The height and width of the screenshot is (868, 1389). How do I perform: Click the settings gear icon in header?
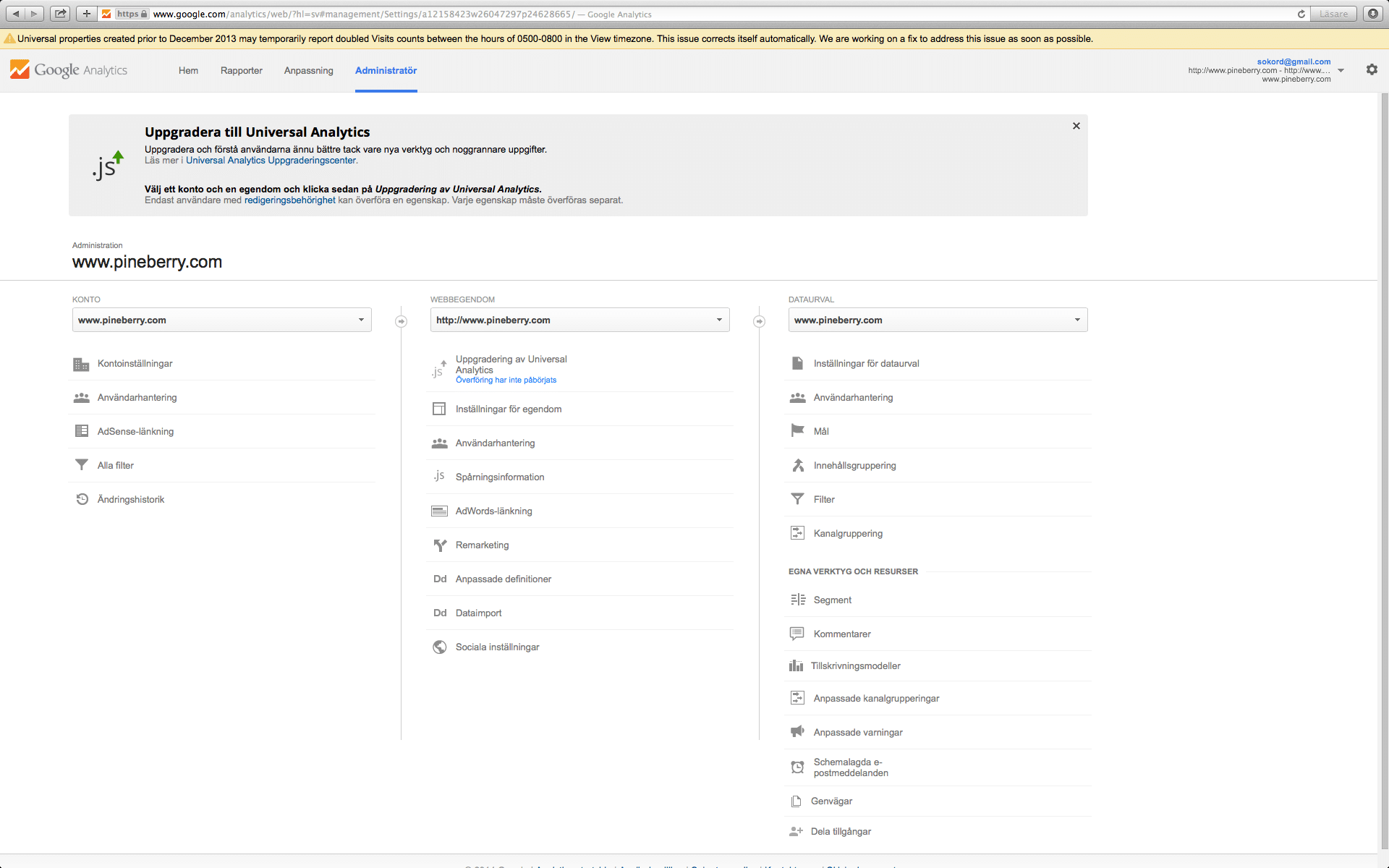click(x=1372, y=69)
